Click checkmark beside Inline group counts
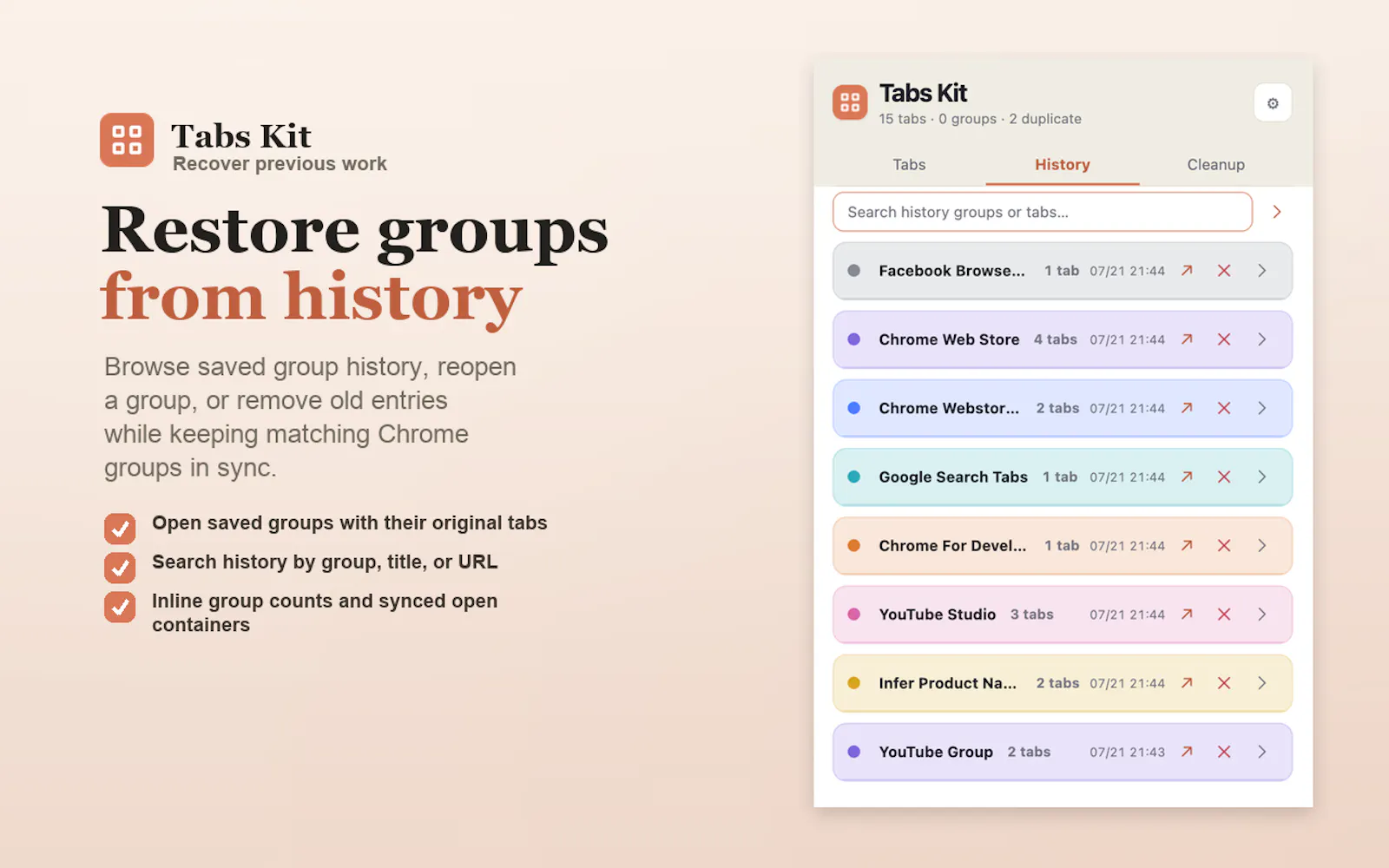This screenshot has height=868, width=1389. (120, 607)
